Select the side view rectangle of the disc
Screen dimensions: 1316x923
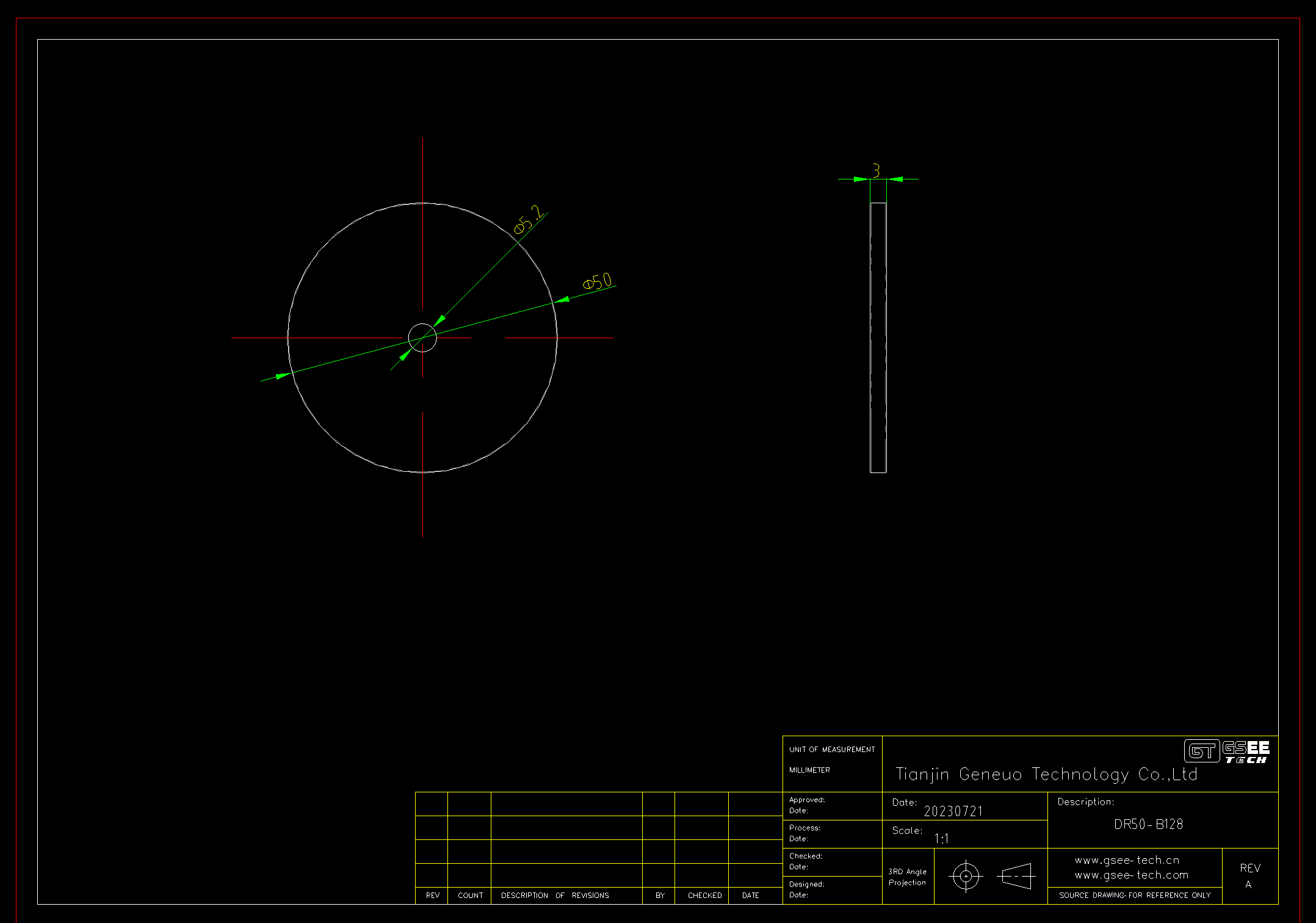coord(878,337)
